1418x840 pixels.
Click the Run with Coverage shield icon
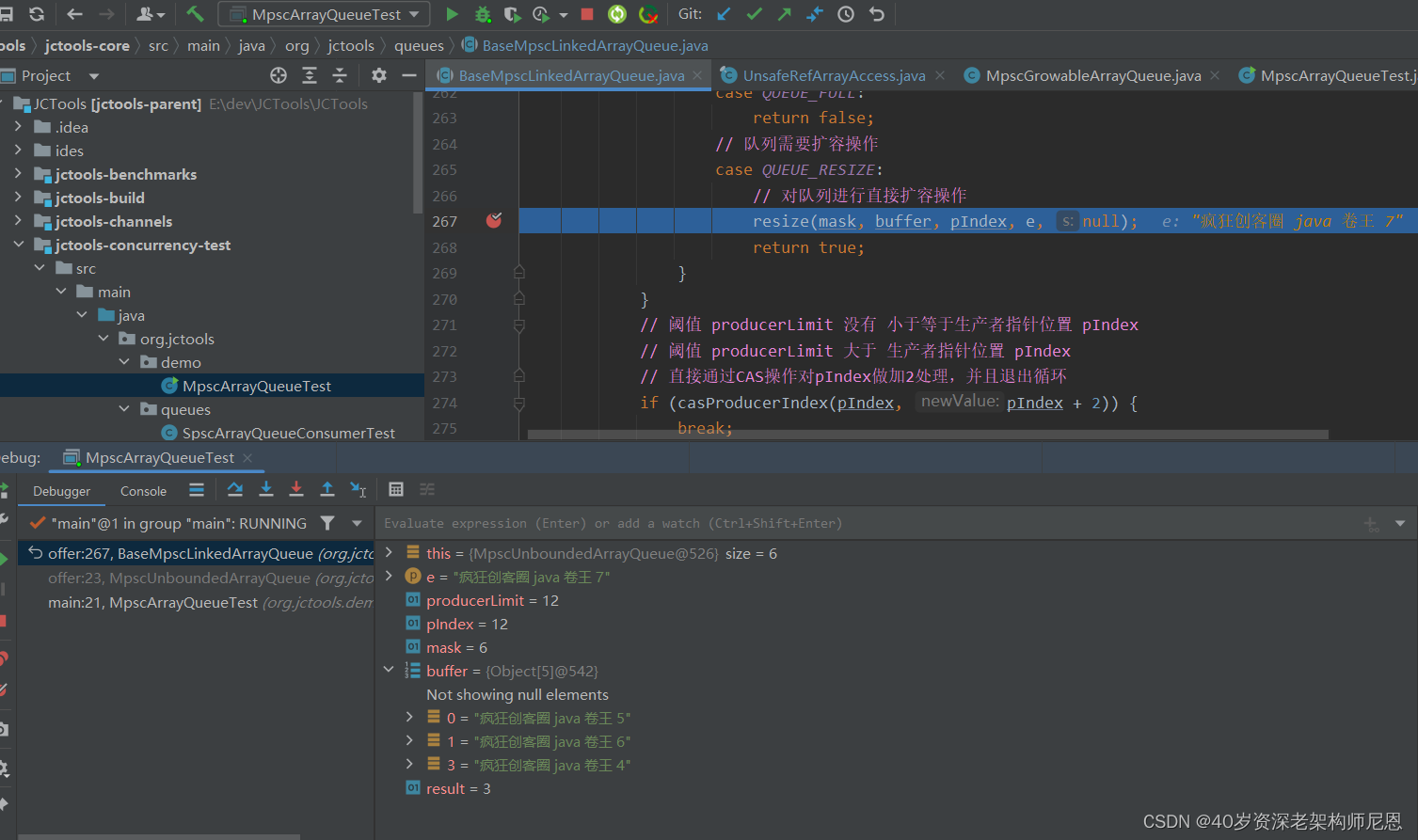[x=511, y=14]
